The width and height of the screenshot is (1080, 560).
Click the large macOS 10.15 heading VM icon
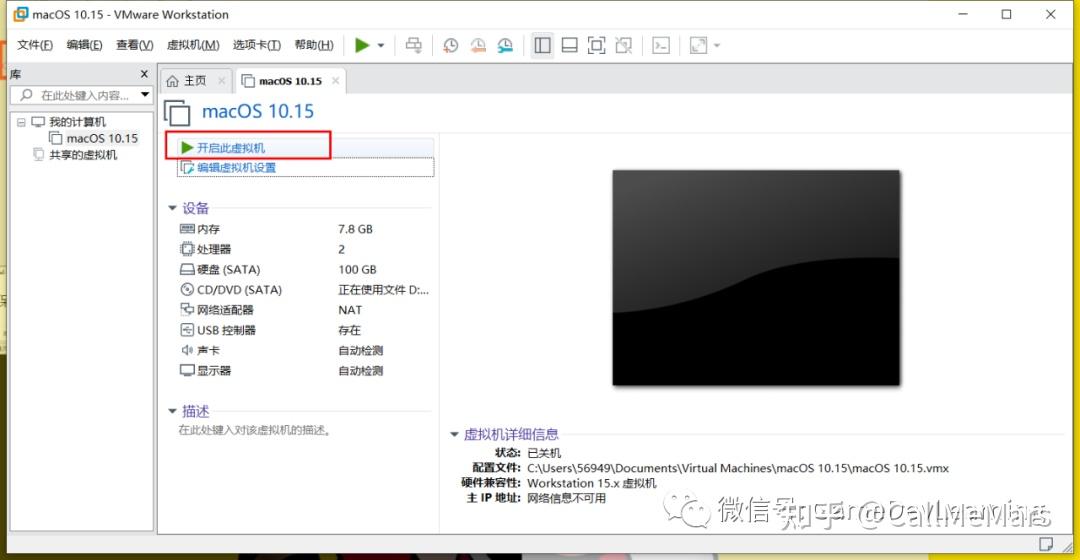click(x=177, y=112)
